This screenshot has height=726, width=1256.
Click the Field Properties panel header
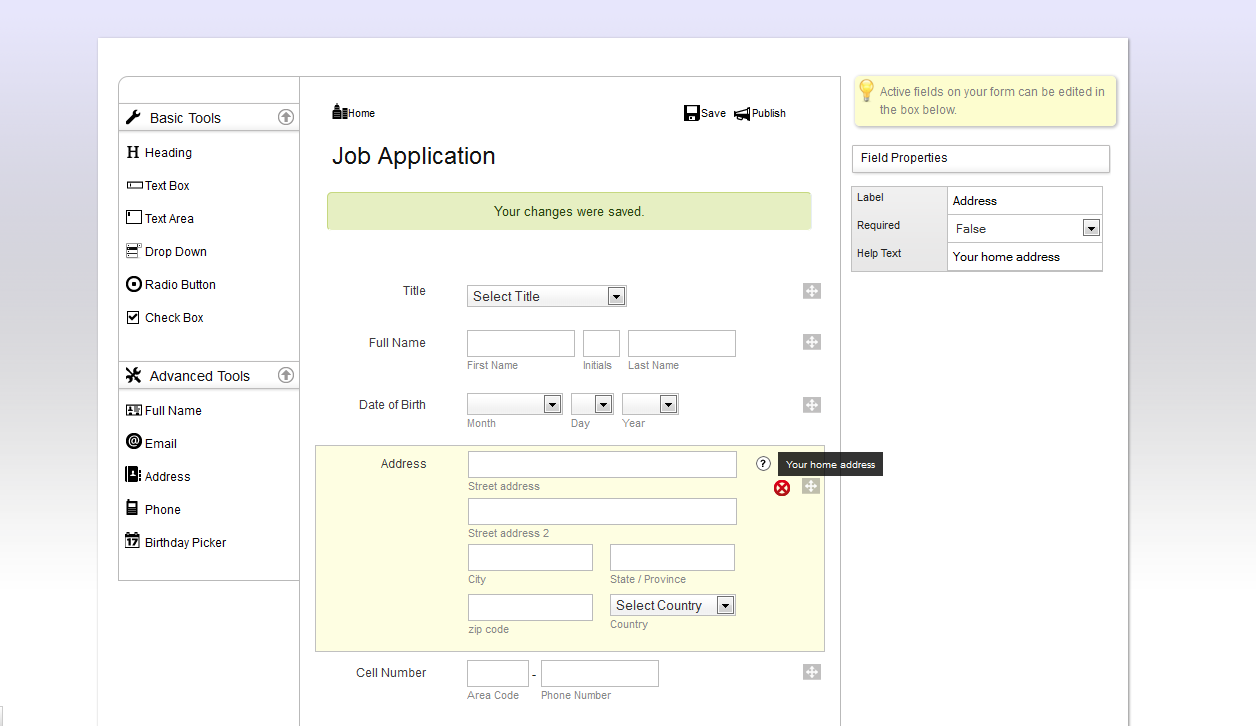[981, 158]
